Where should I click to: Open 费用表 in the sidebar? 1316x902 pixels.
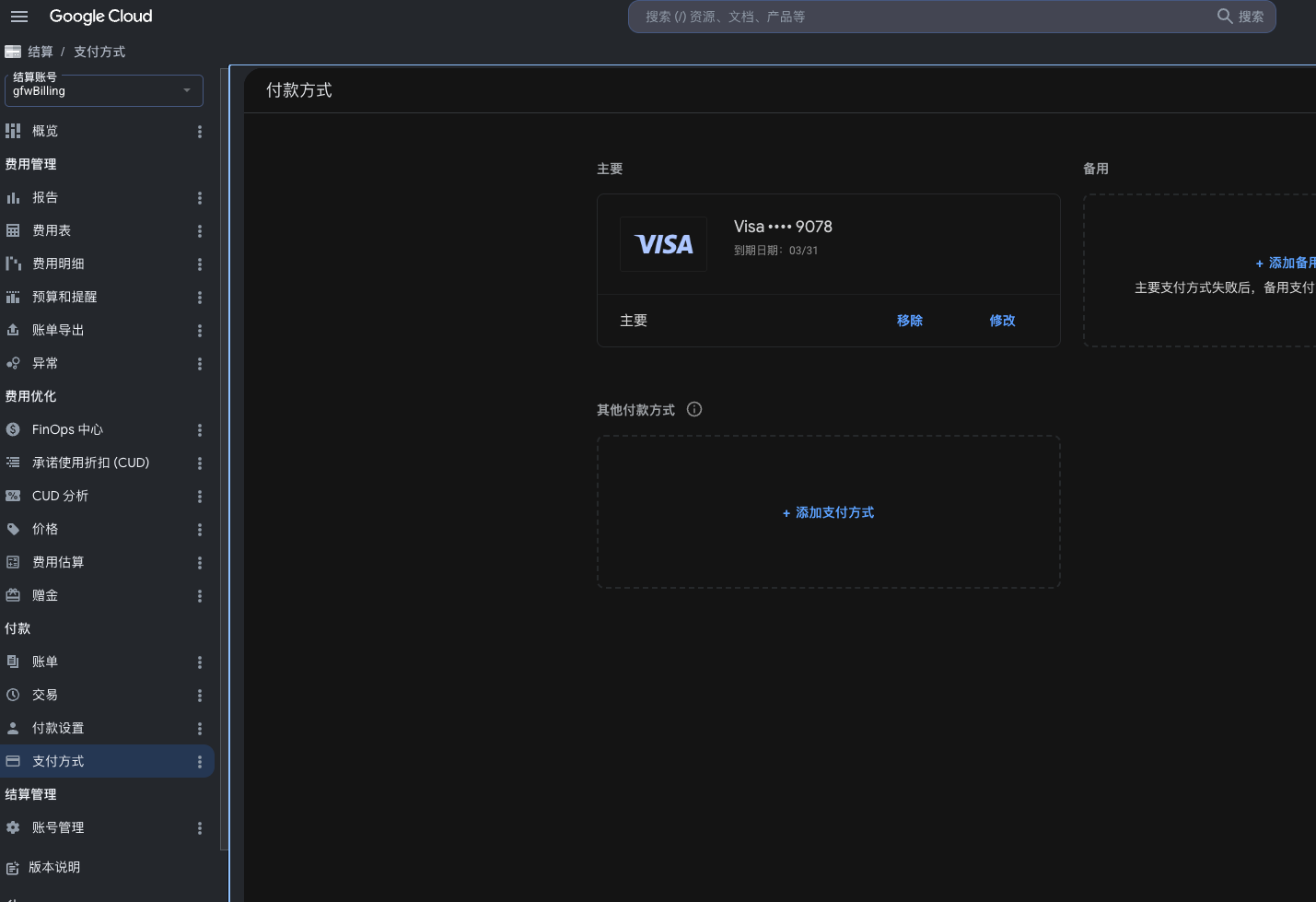(52, 230)
